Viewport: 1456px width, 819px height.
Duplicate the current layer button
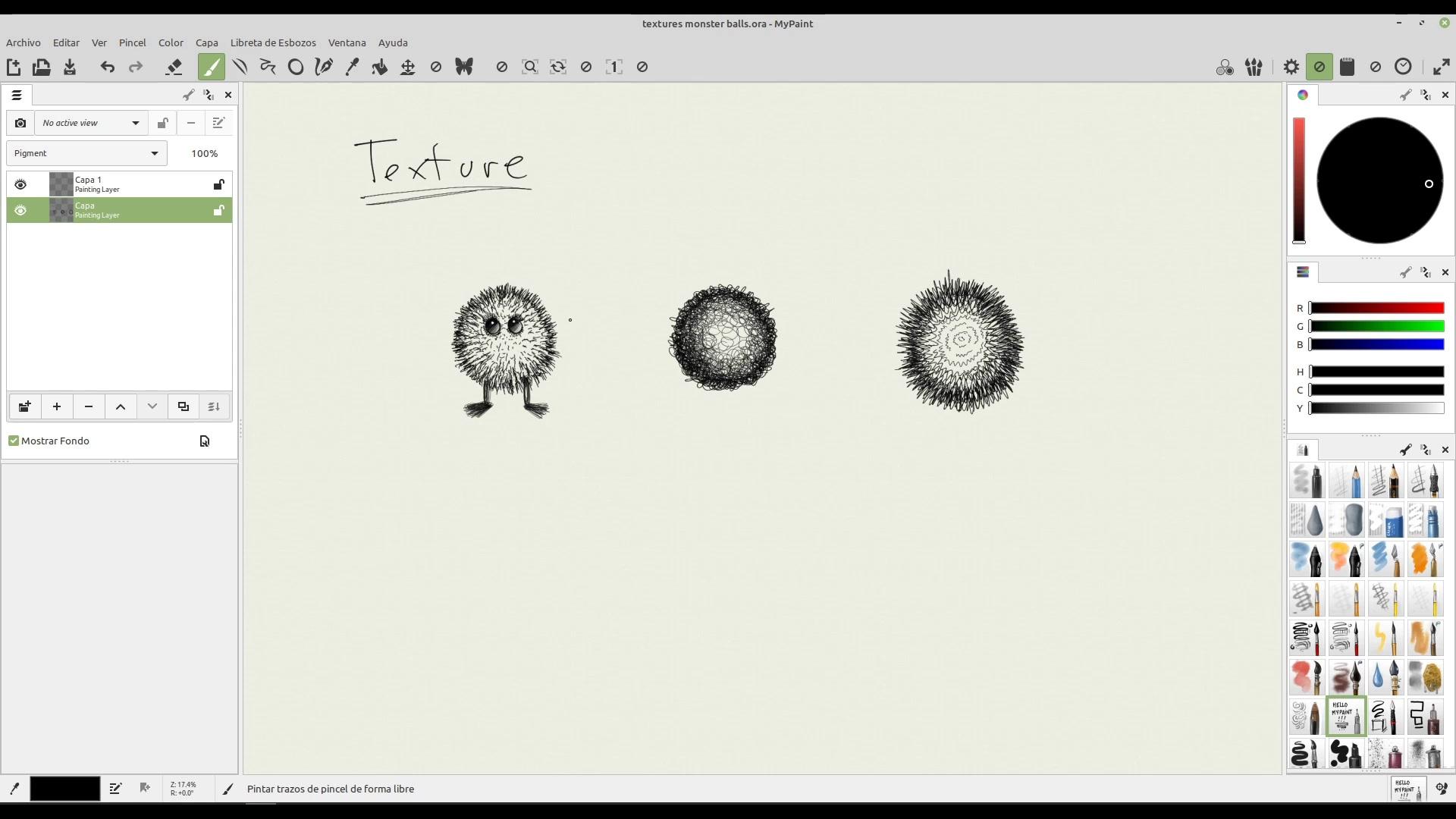coord(184,406)
